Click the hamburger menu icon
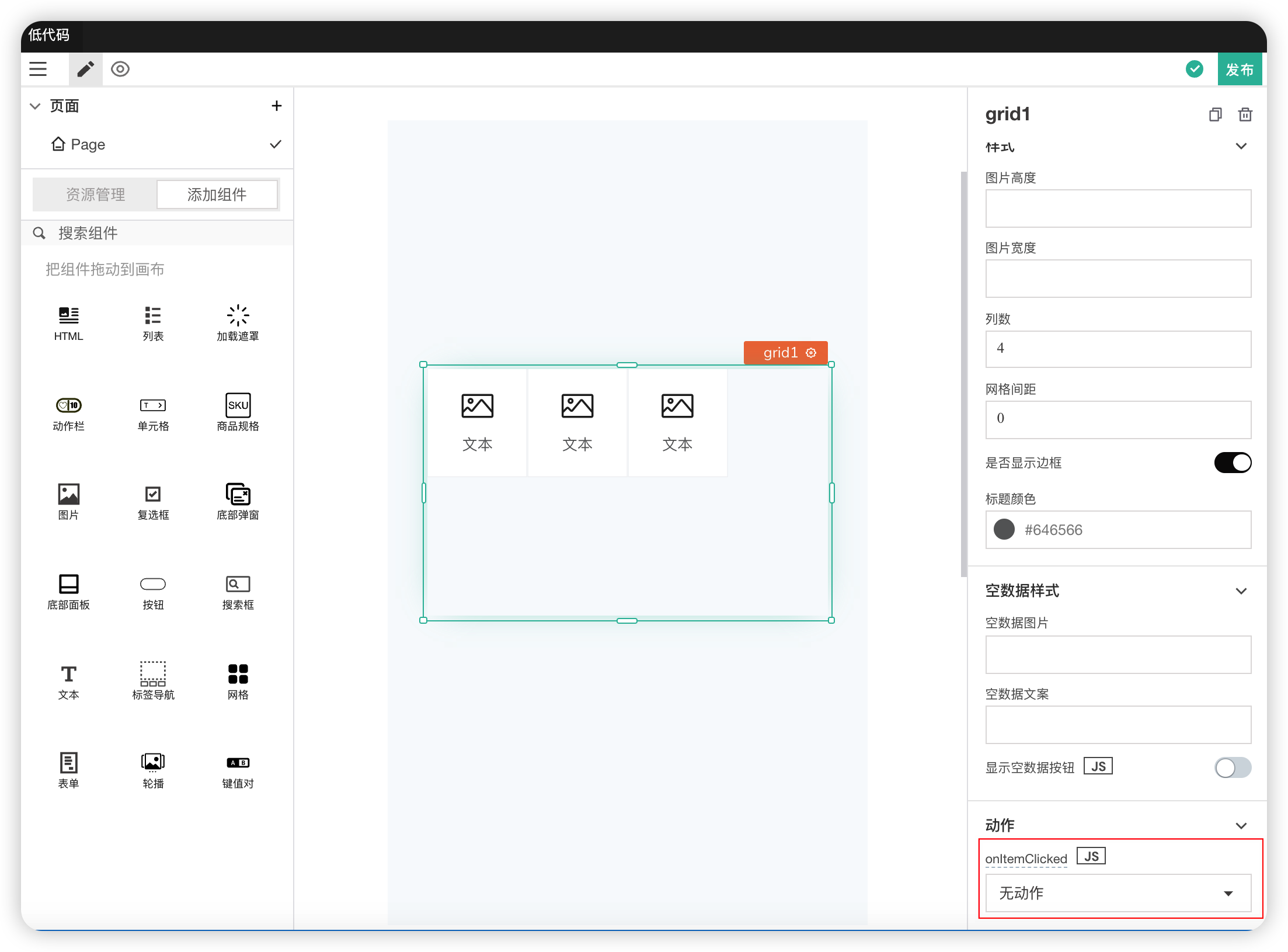This screenshot has height=952, width=1288. pyautogui.click(x=38, y=69)
